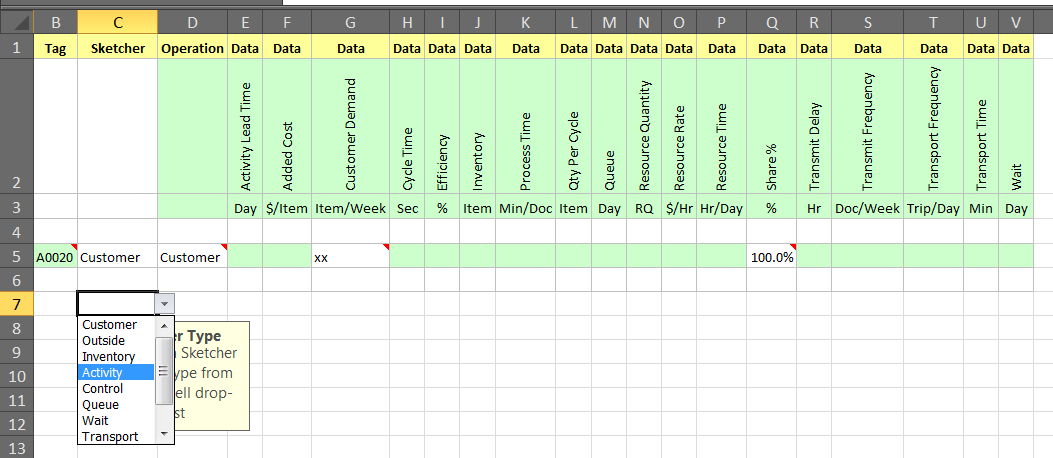Click the Customer cell in the Operation column

193,256
